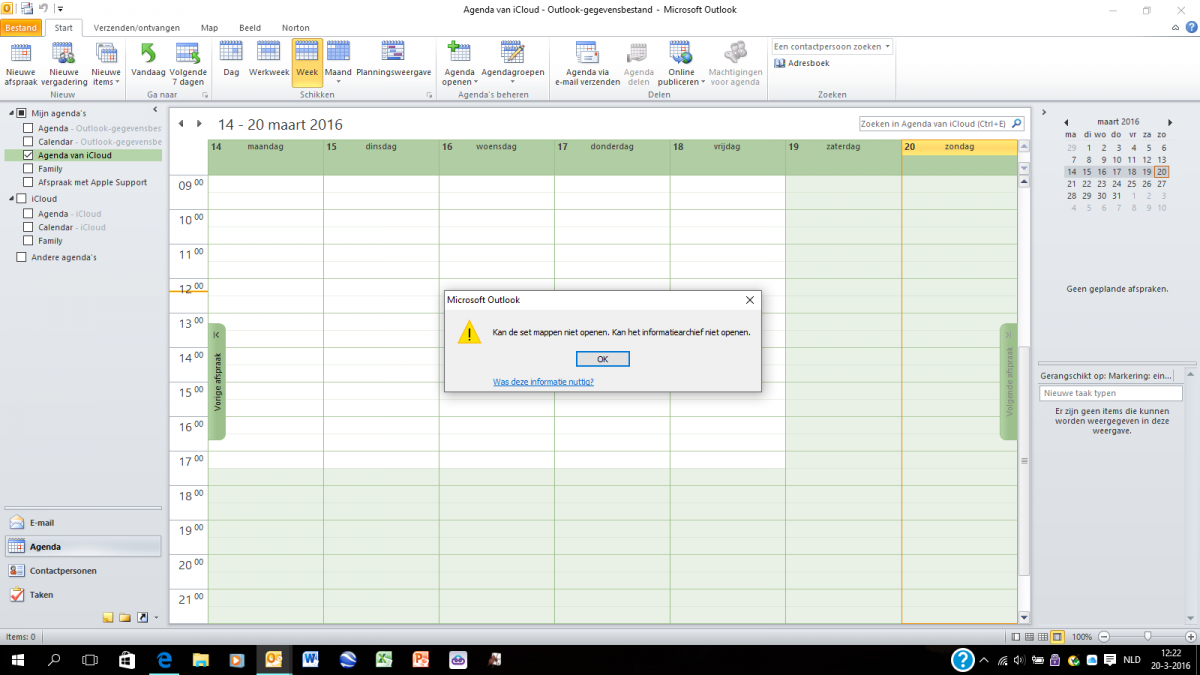This screenshot has width=1200, height=675.
Task: Click Agenda via e-mail verzenden
Action: point(587,64)
